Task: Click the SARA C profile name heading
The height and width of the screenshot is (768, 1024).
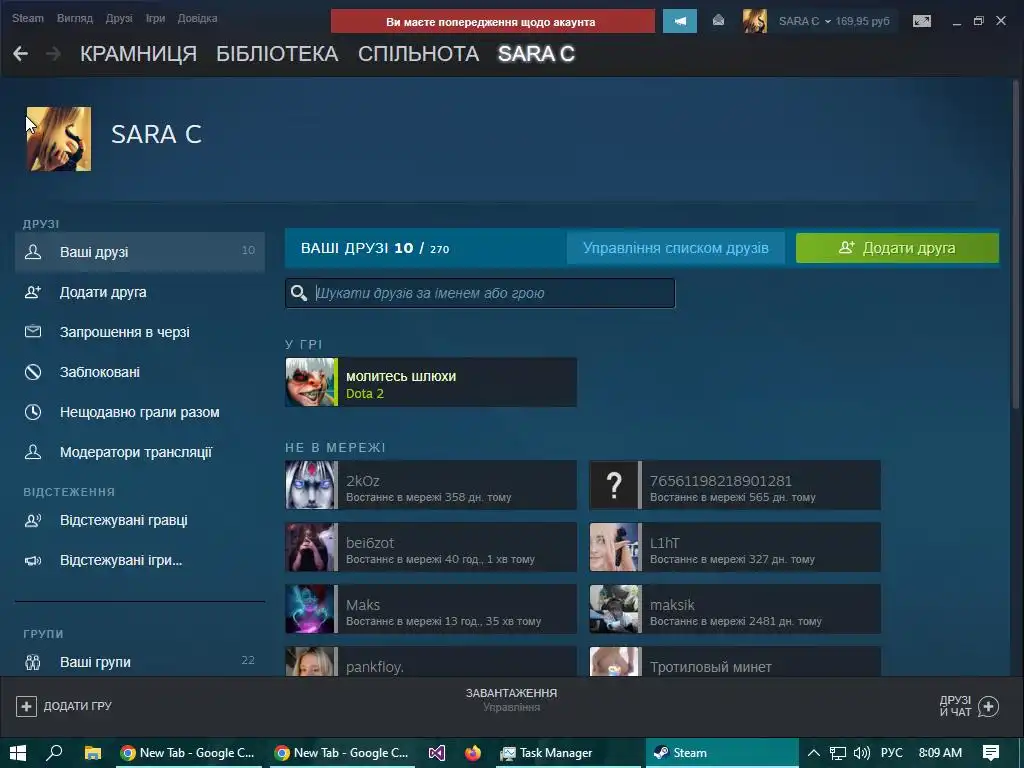Action: pyautogui.click(x=156, y=135)
